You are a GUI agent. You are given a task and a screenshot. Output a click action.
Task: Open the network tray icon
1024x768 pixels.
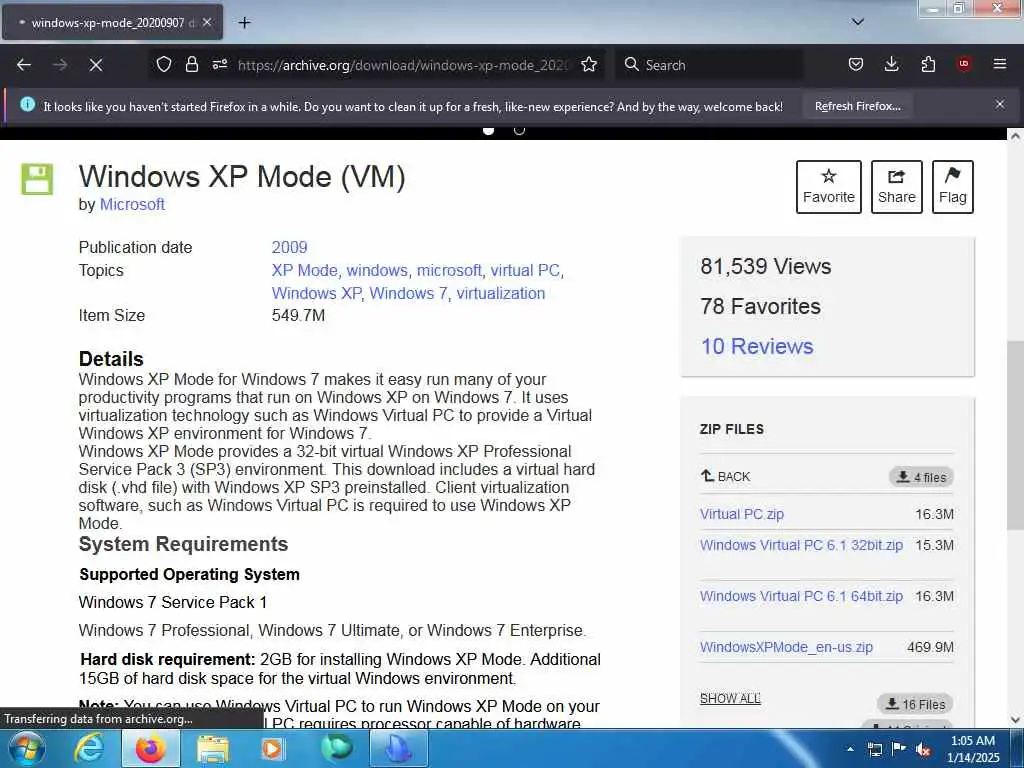[x=874, y=749]
